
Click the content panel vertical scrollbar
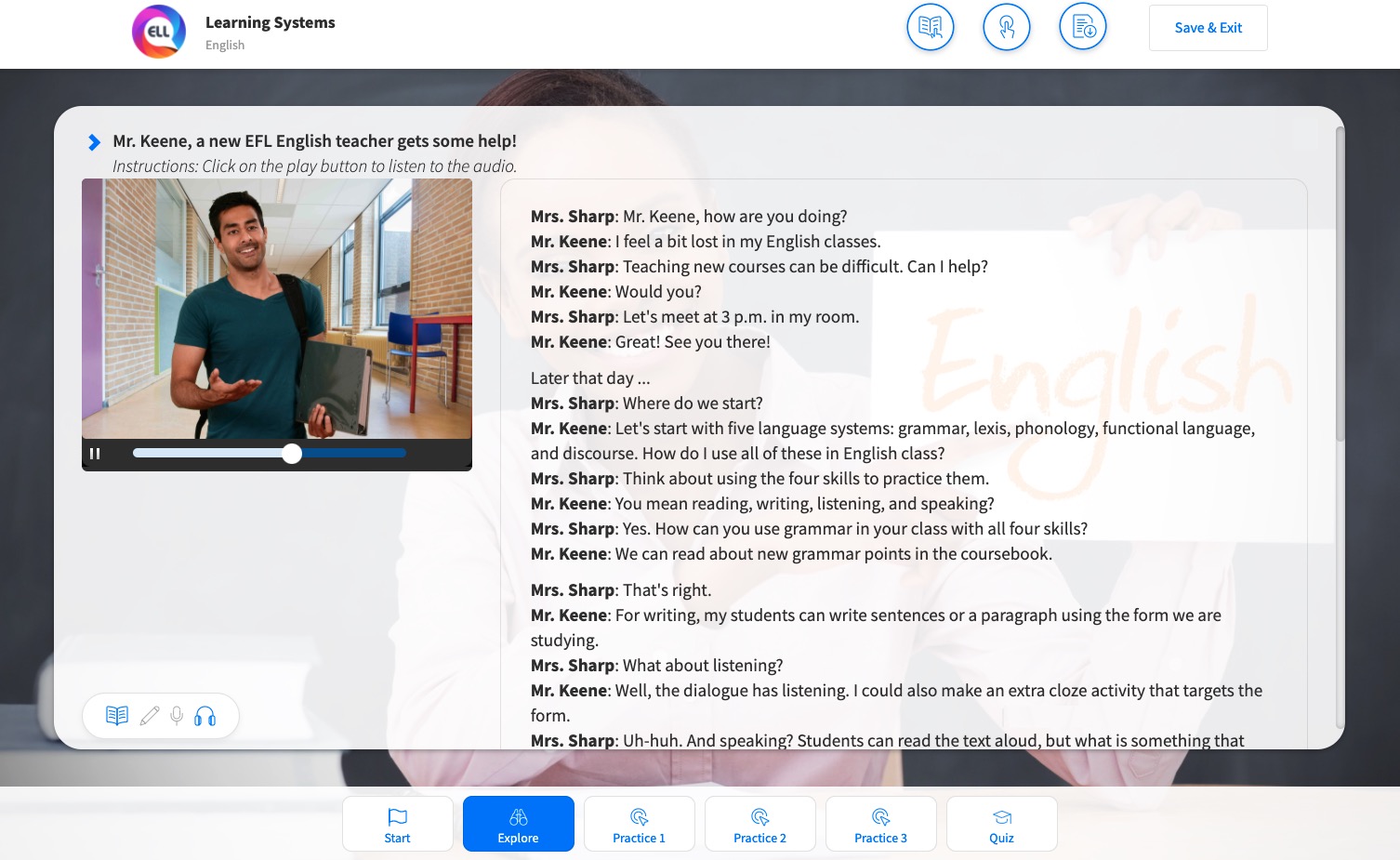(x=1340, y=284)
